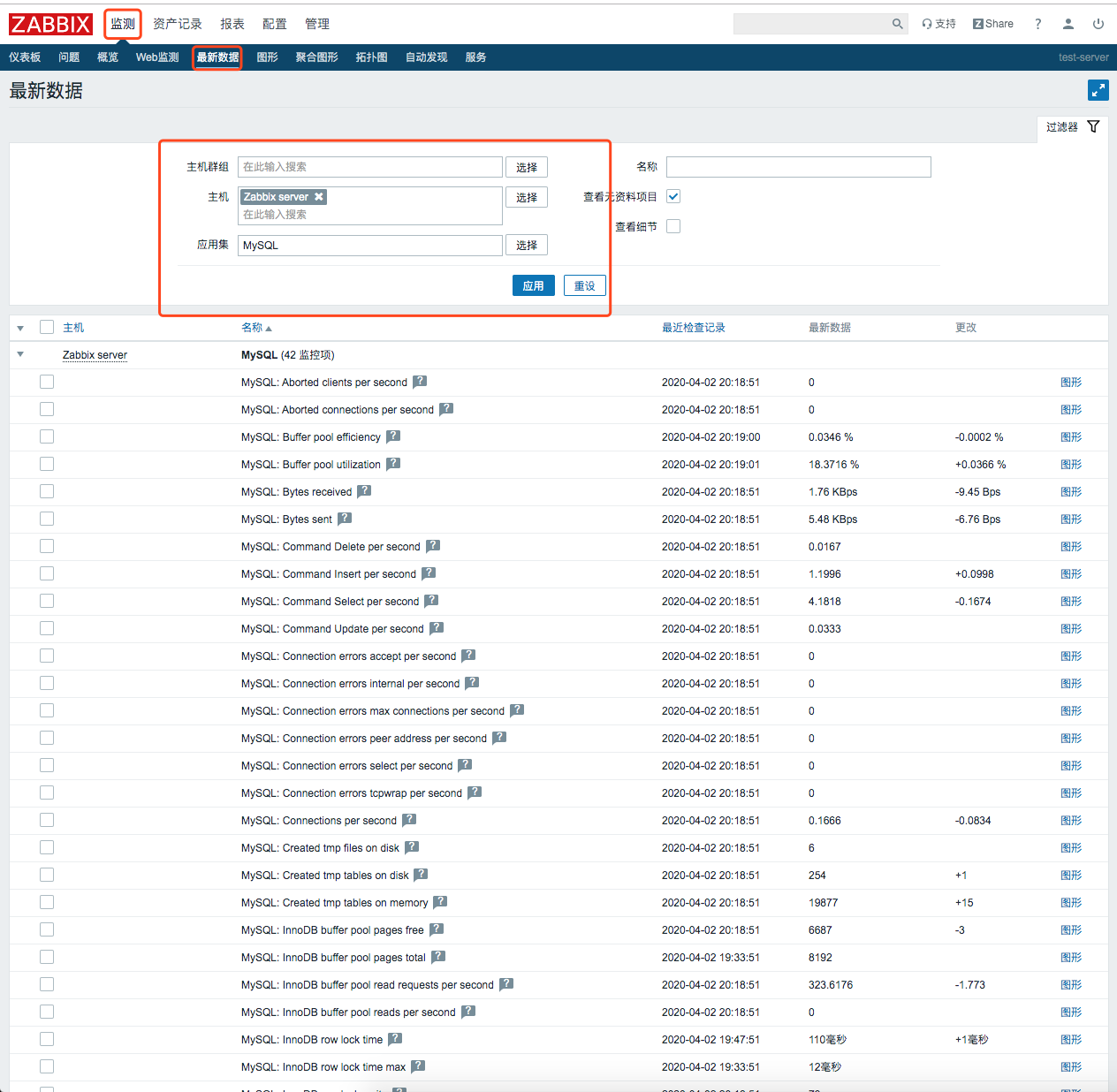Open the user profile icon
This screenshot has height=1092, width=1117.
click(1068, 24)
